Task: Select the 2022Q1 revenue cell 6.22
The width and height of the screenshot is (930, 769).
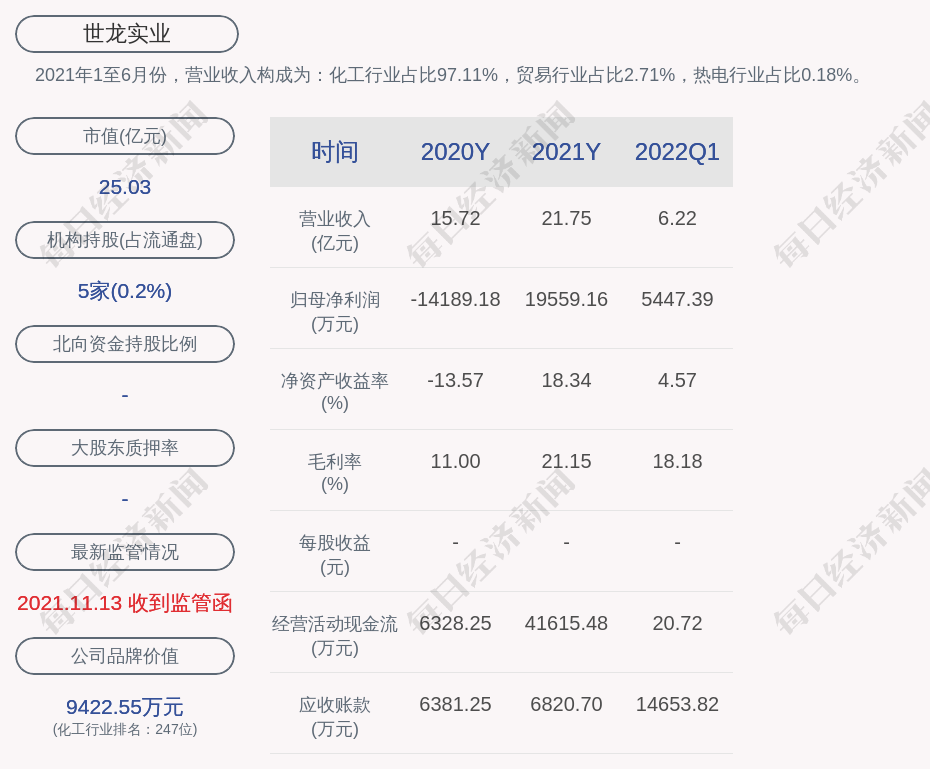Action: click(x=677, y=218)
